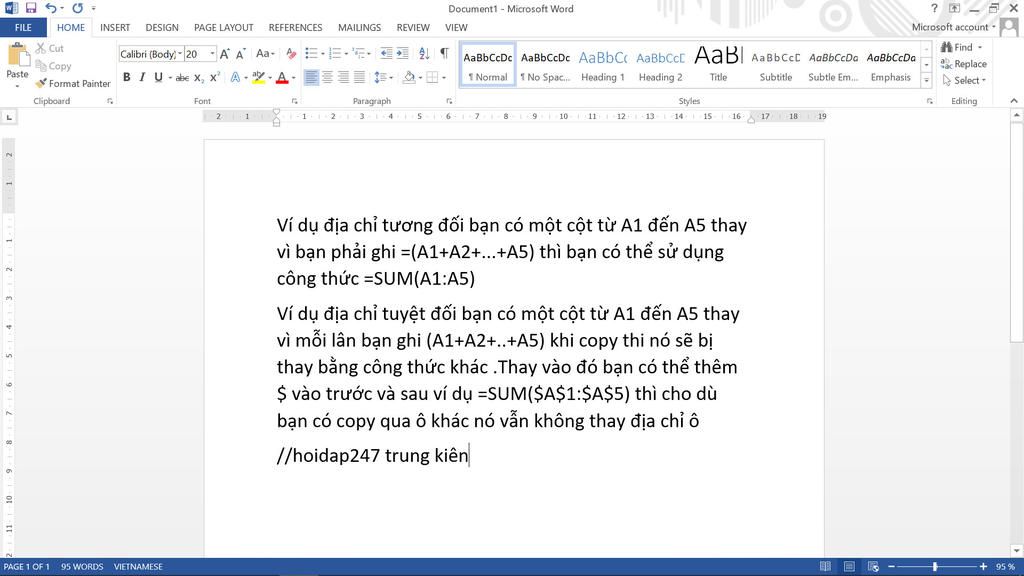
Task: Open the font name dropdown
Action: 180,54
